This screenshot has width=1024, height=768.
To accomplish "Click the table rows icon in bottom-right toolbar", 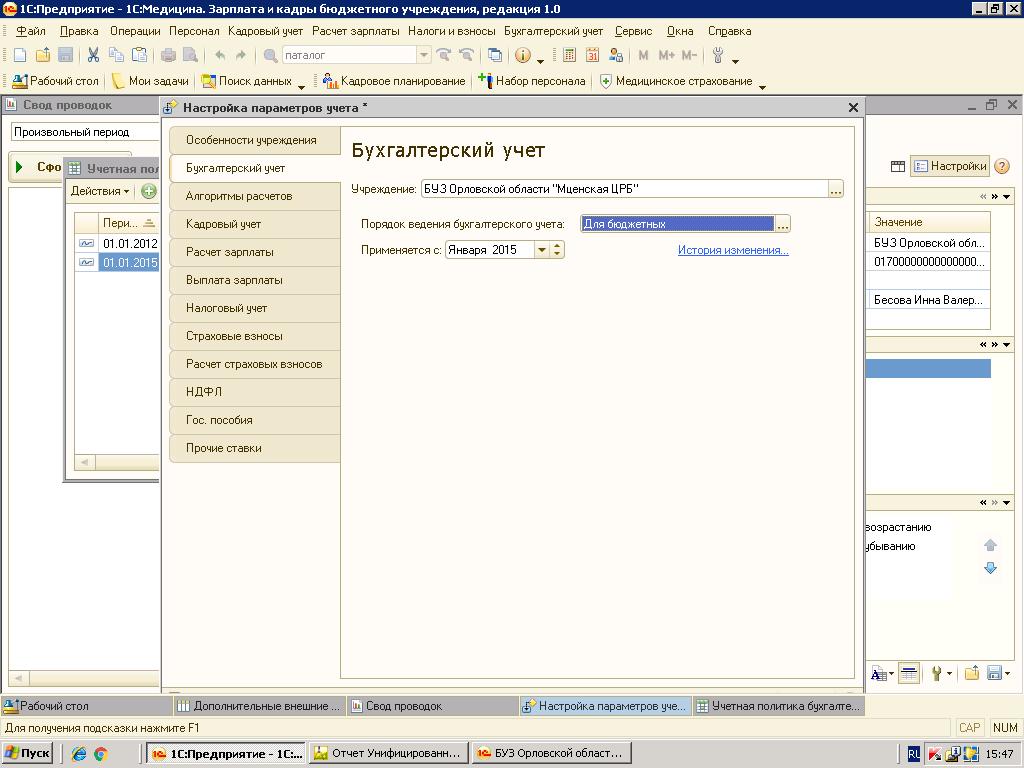I will (x=909, y=673).
